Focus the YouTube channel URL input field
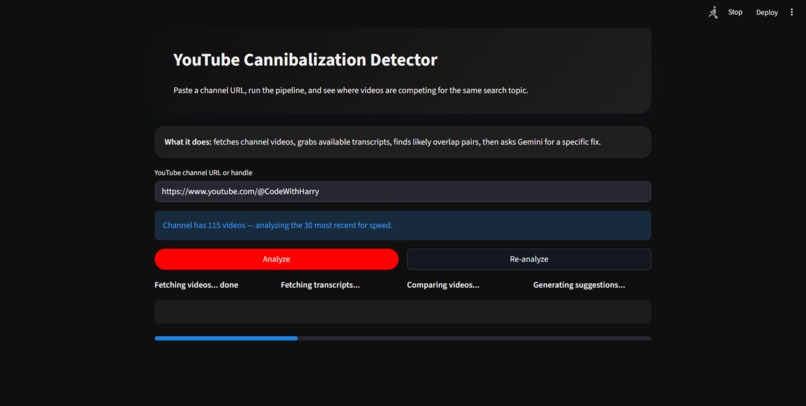This screenshot has height=406, width=806. coord(402,191)
